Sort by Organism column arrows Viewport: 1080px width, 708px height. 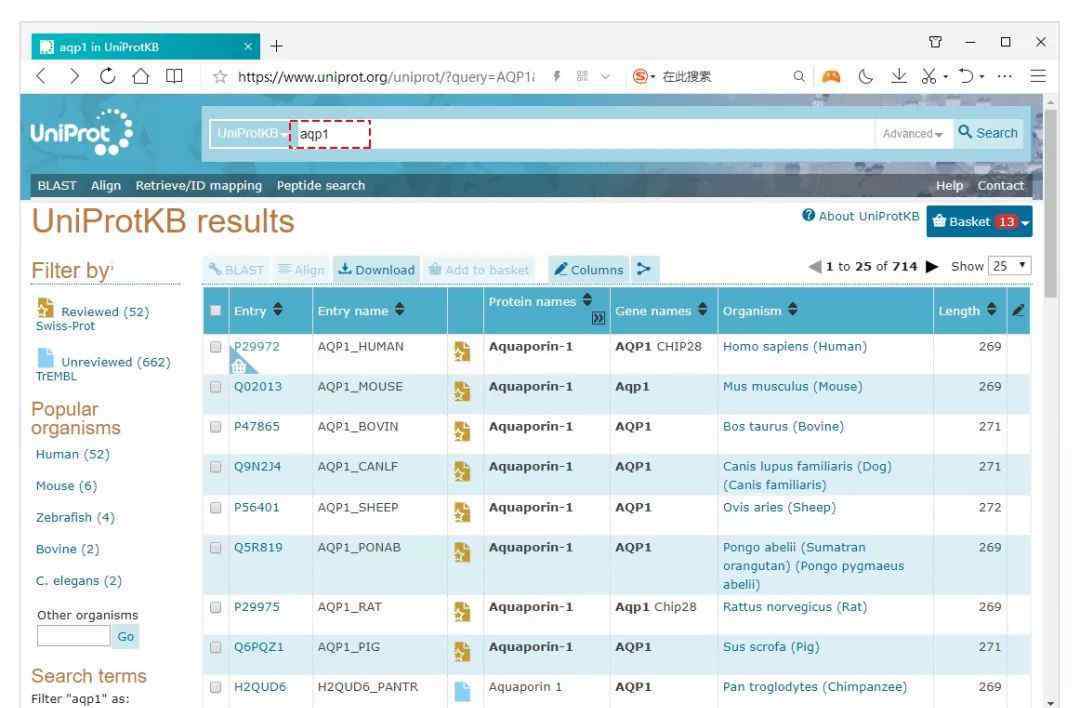click(793, 309)
